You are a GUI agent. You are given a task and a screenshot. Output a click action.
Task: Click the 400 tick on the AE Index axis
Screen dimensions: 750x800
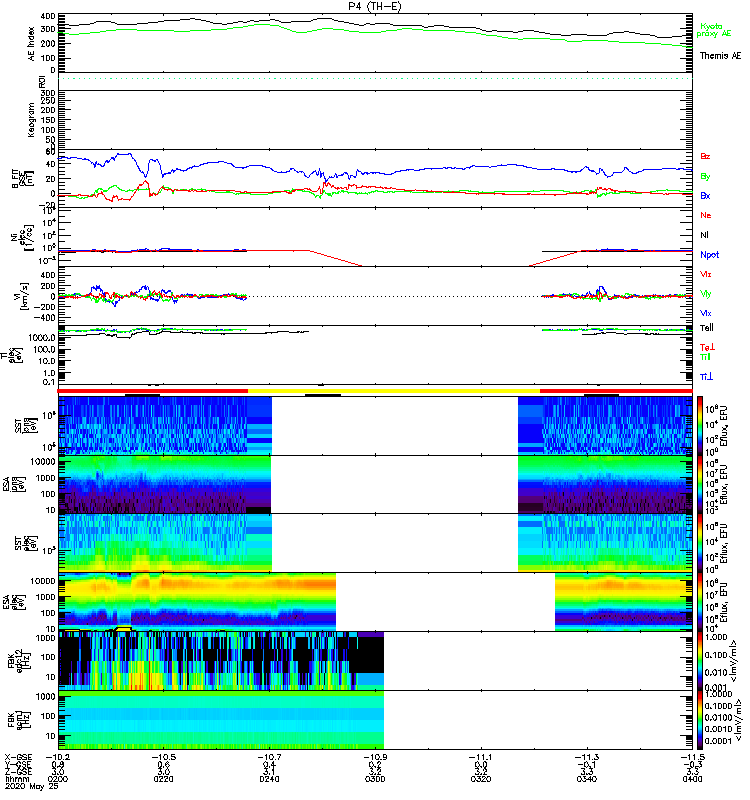[48, 16]
